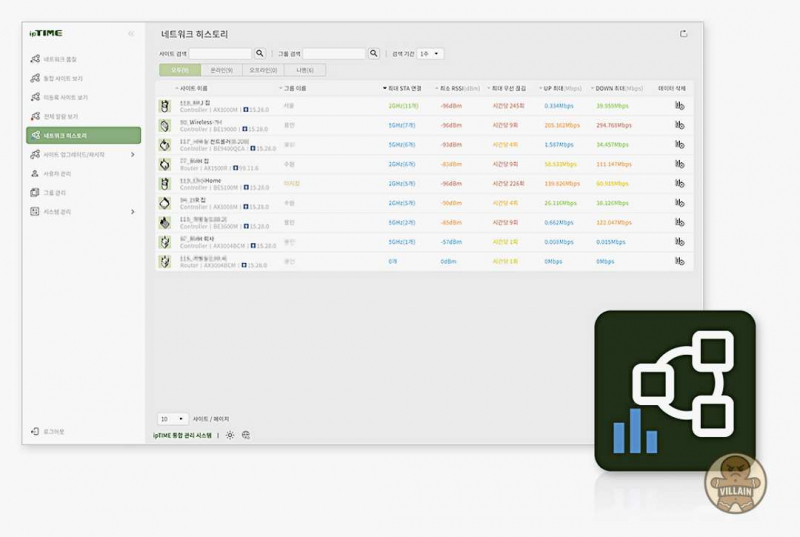The height and width of the screenshot is (537, 800).
Task: Click the group search magnifier icon
Action: point(374,53)
